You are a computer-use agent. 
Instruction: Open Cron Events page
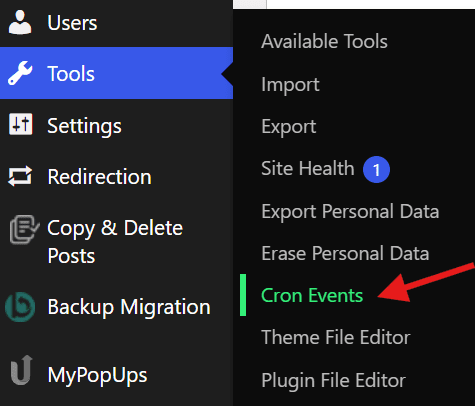pyautogui.click(x=312, y=295)
